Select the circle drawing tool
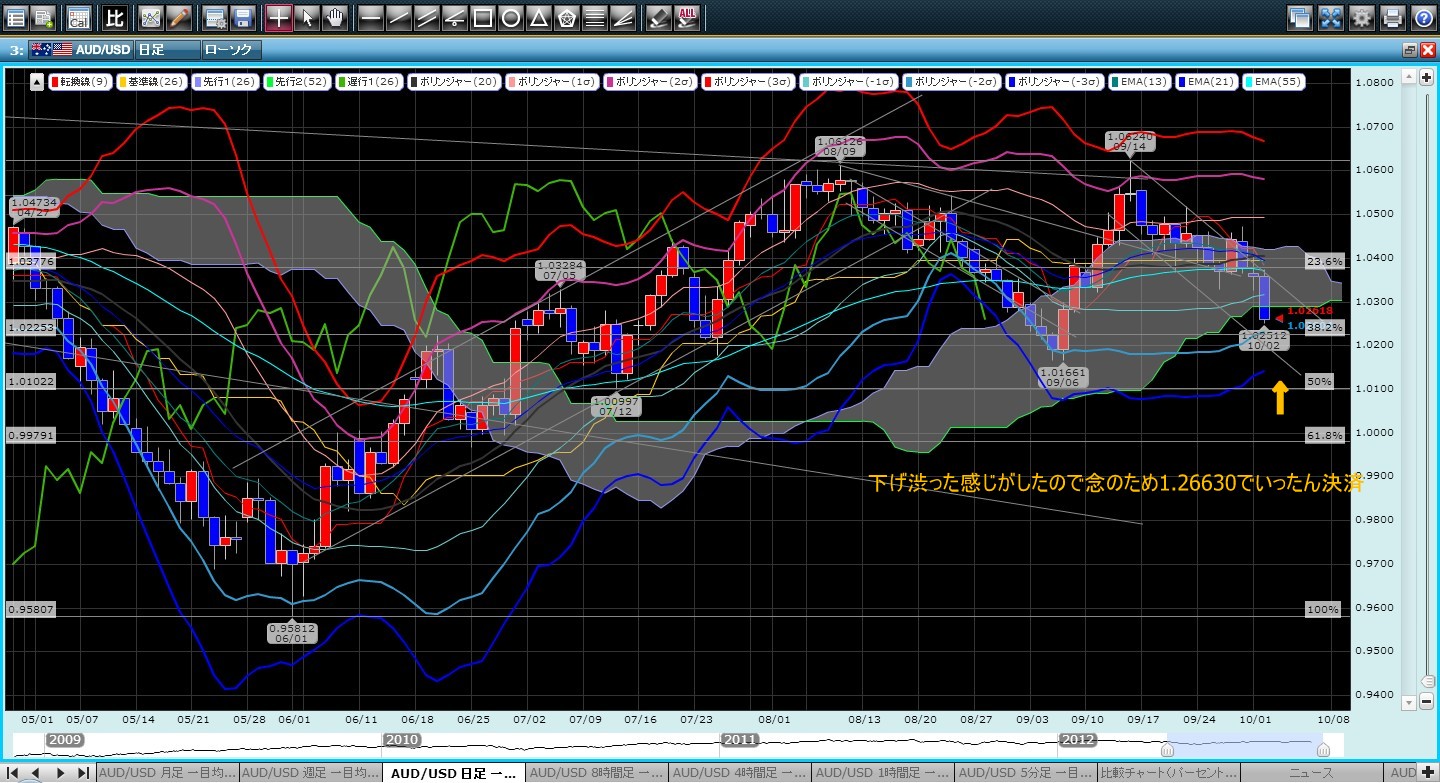Screen dimensions: 1440x783 coord(510,17)
